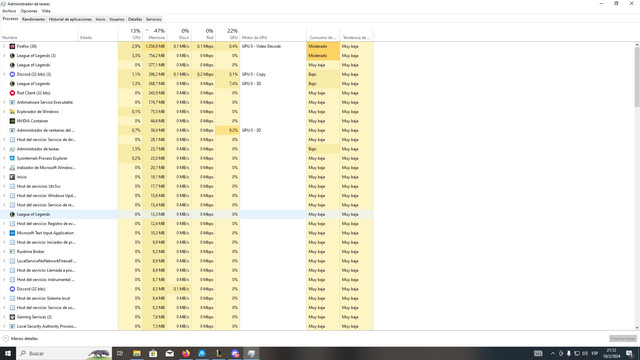This screenshot has width=640, height=360.
Task: Expand Antimalware Service Executable row
Action: (x=4, y=102)
